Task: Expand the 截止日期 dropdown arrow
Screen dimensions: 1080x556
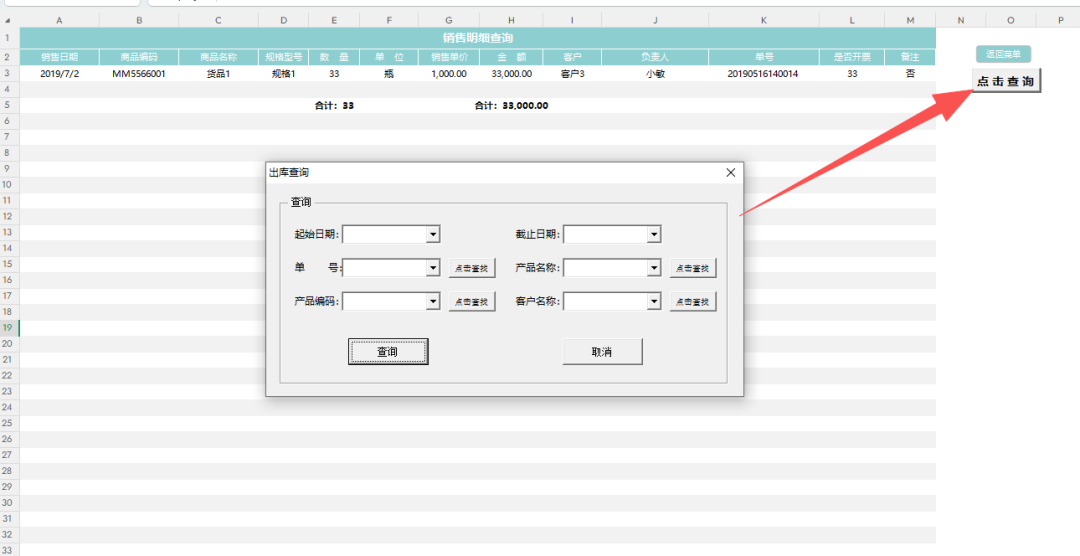Action: coord(654,234)
